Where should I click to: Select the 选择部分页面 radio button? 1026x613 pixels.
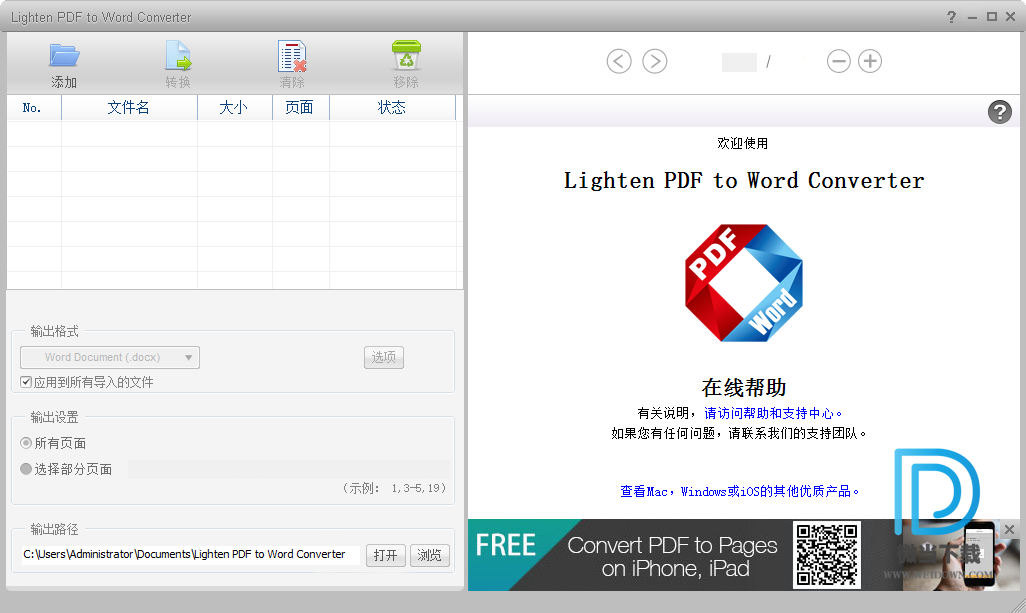pos(26,469)
